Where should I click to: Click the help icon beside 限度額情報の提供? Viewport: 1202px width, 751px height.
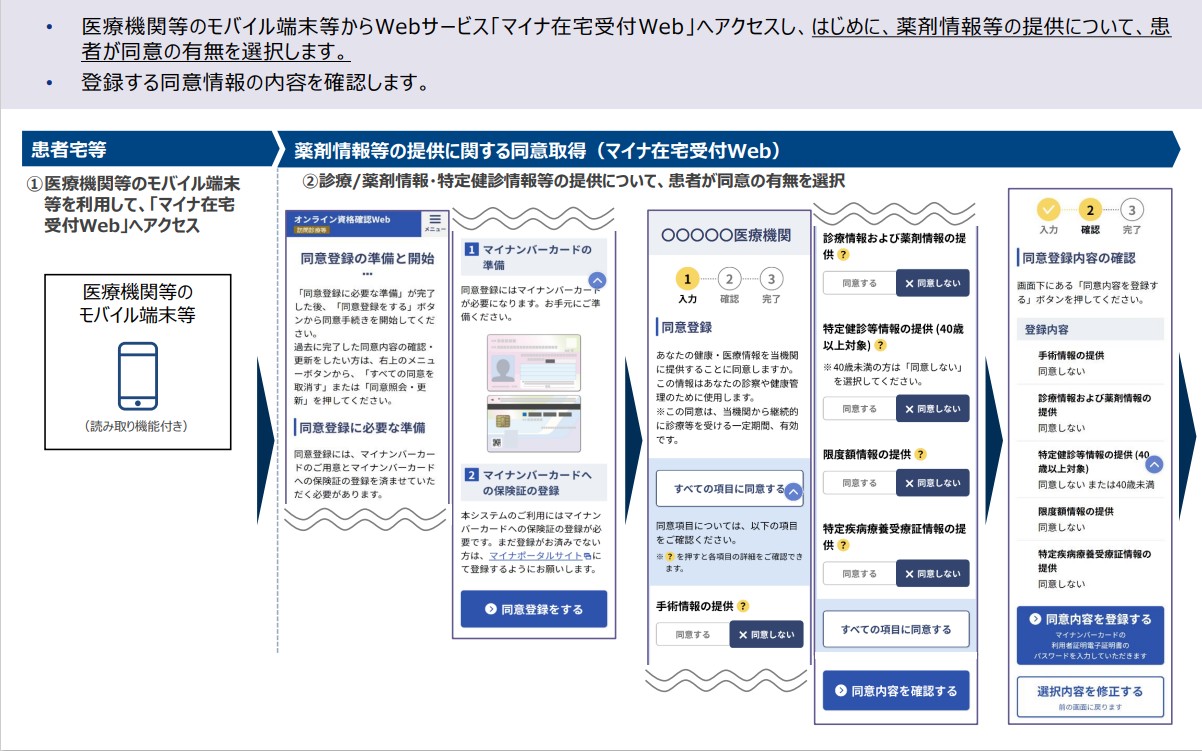click(920, 455)
